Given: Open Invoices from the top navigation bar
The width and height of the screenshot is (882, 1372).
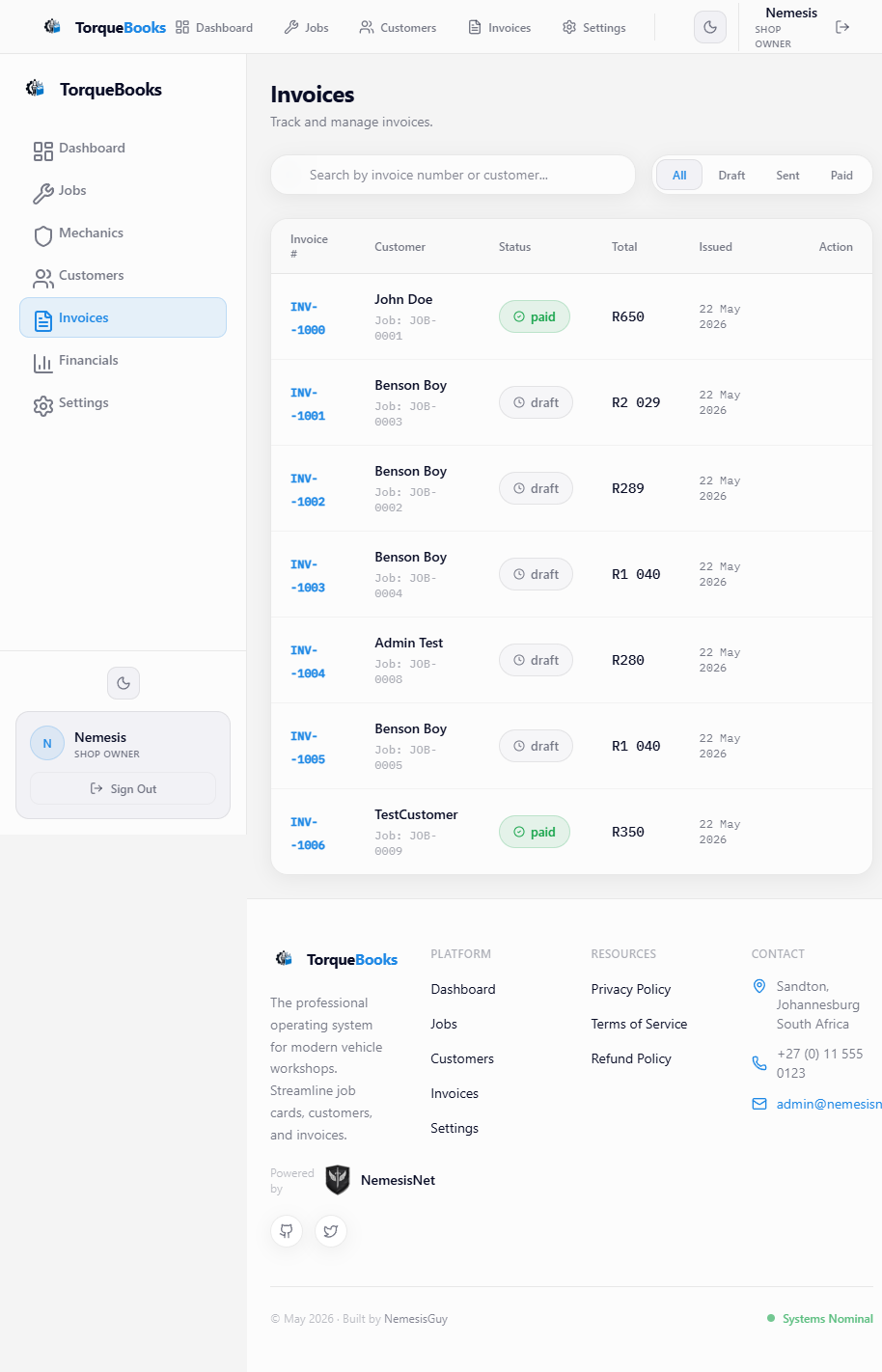Looking at the screenshot, I should [x=500, y=27].
